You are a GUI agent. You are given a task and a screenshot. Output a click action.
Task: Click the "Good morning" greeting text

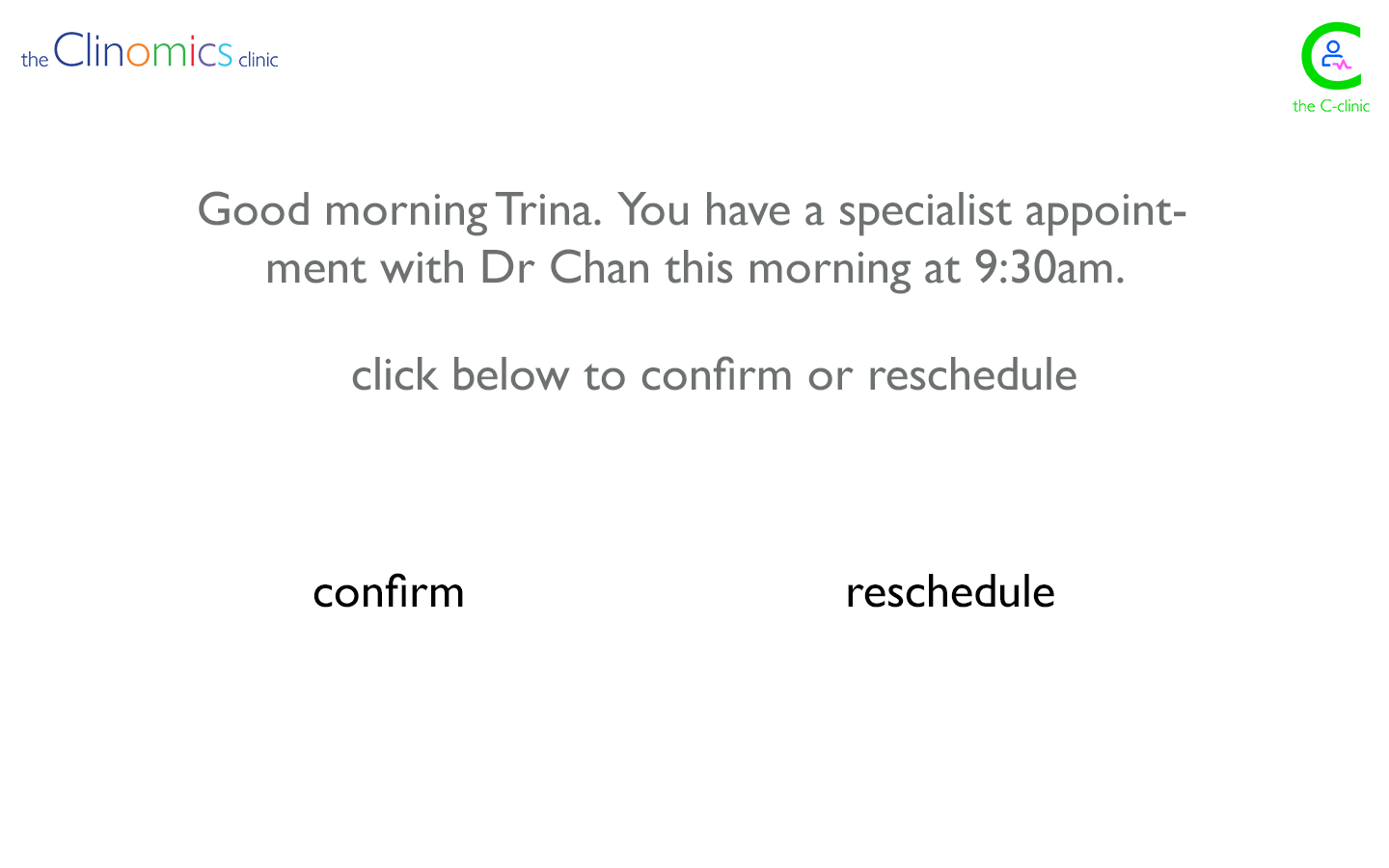(x=342, y=210)
